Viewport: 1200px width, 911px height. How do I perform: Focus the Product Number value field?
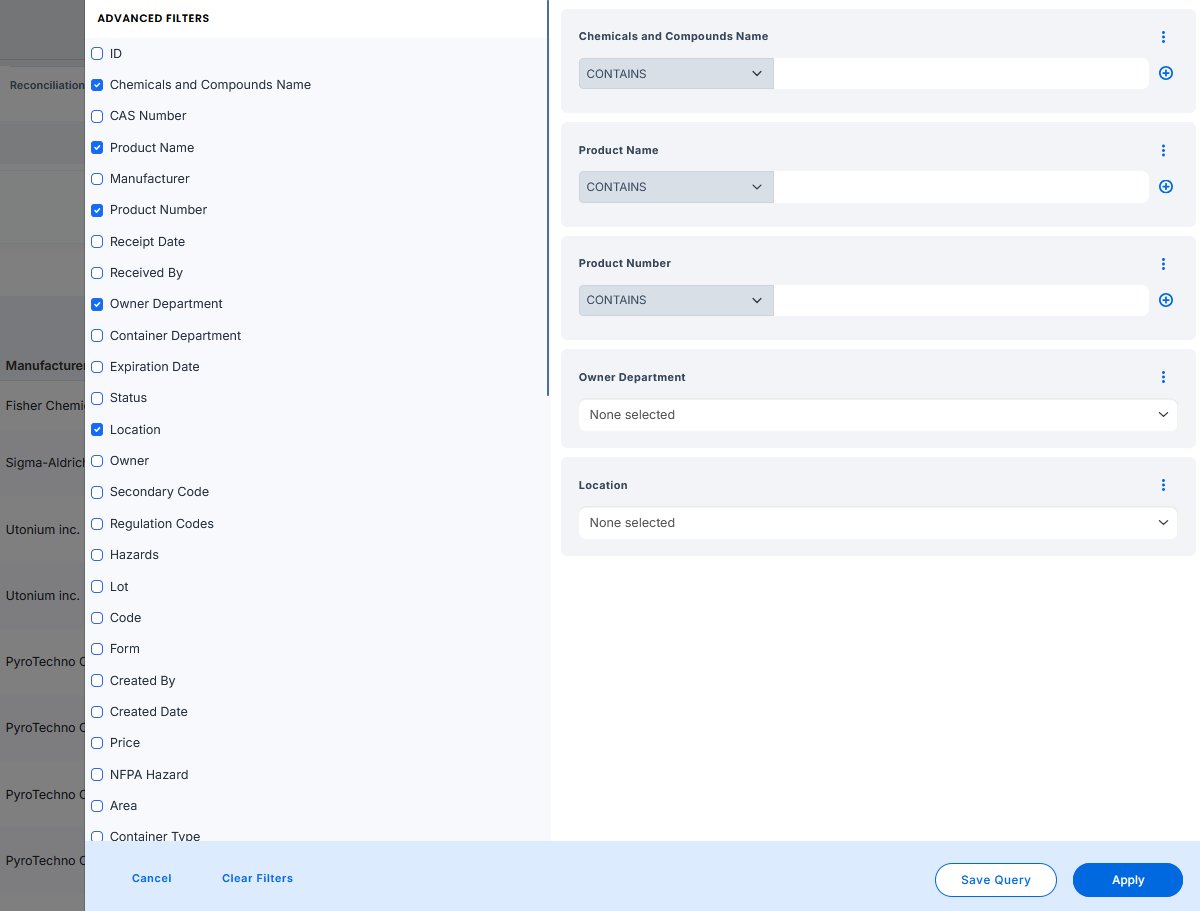[x=961, y=300]
